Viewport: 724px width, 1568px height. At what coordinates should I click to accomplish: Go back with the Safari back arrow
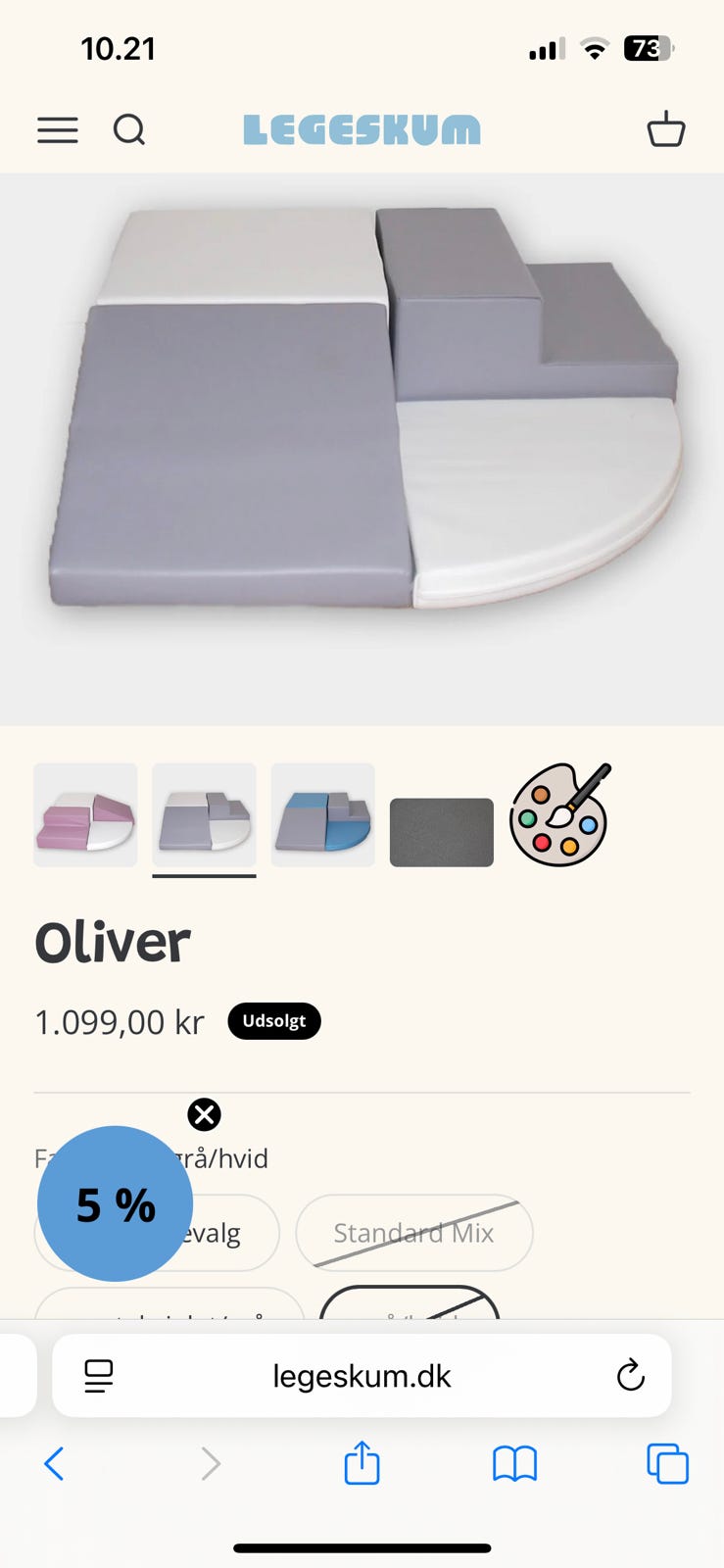pos(54,1464)
